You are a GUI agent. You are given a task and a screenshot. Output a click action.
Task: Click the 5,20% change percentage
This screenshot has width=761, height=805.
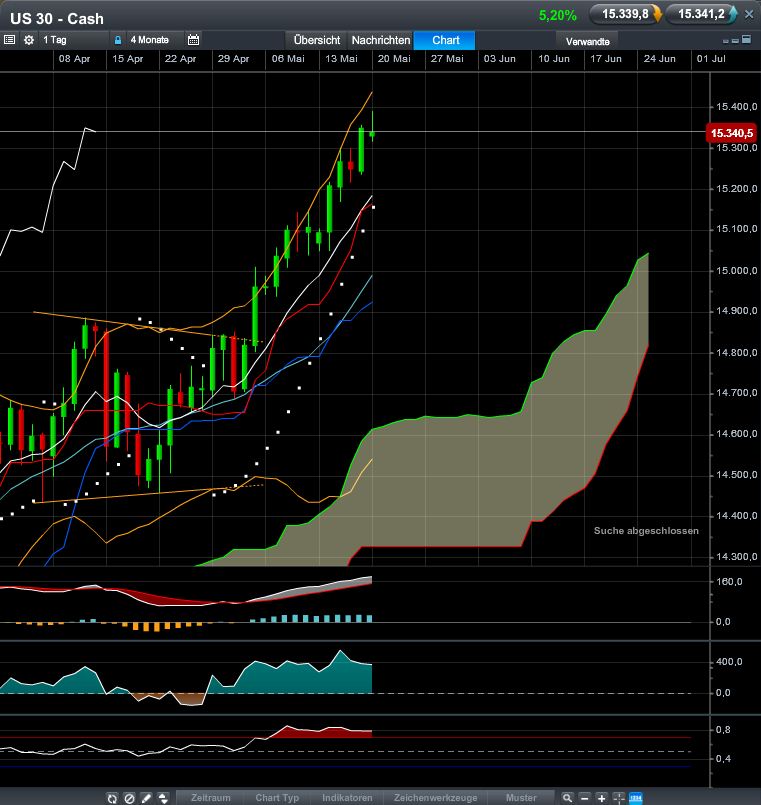pyautogui.click(x=558, y=15)
